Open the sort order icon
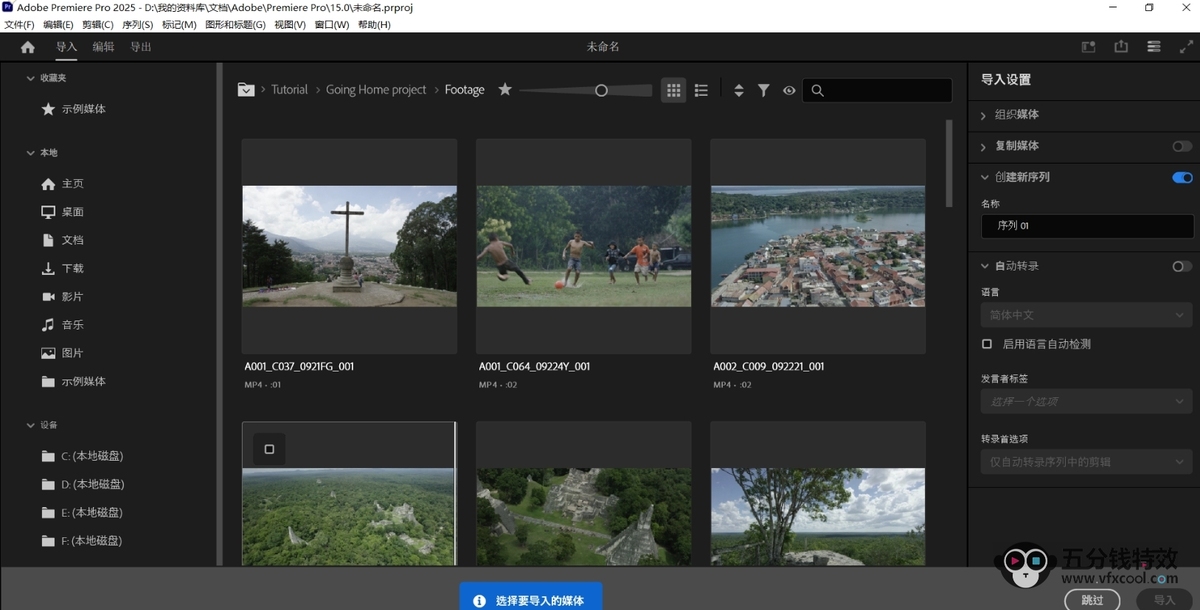1200x610 pixels. click(739, 90)
